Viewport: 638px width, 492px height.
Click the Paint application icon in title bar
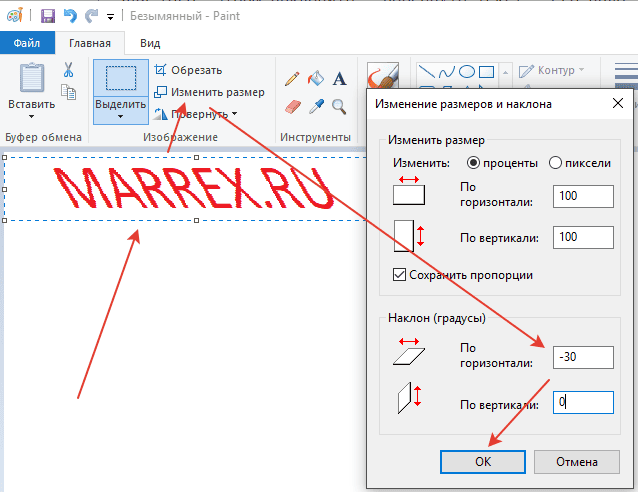15,16
